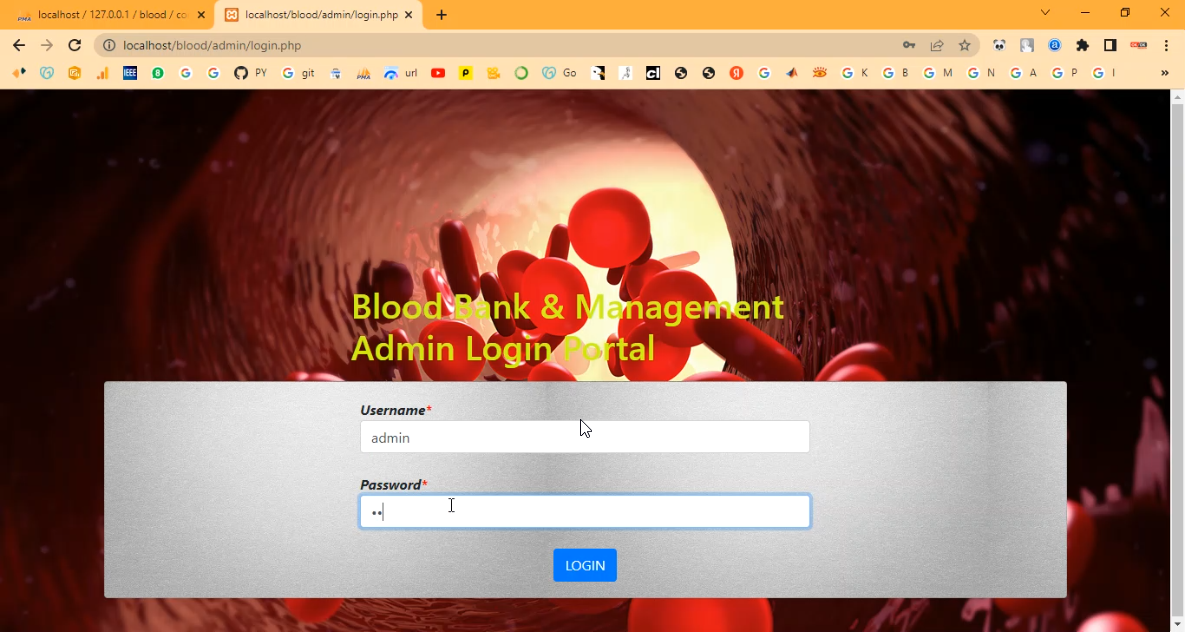
Task: Focus the Password input field
Action: 584,512
